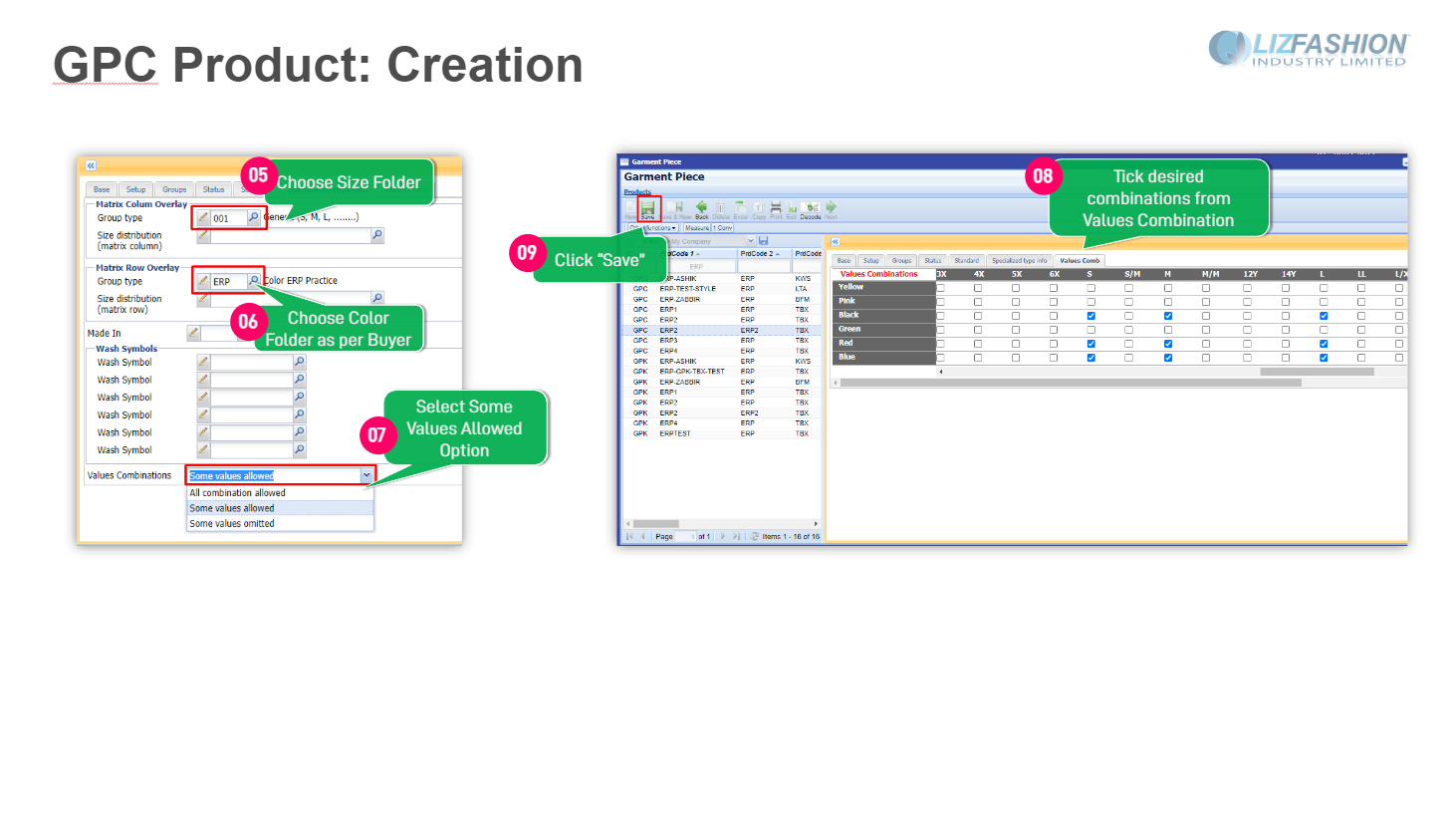Uncheck the Black row S size checkbox
Screen dimensions: 1456x817
pos(1091,316)
